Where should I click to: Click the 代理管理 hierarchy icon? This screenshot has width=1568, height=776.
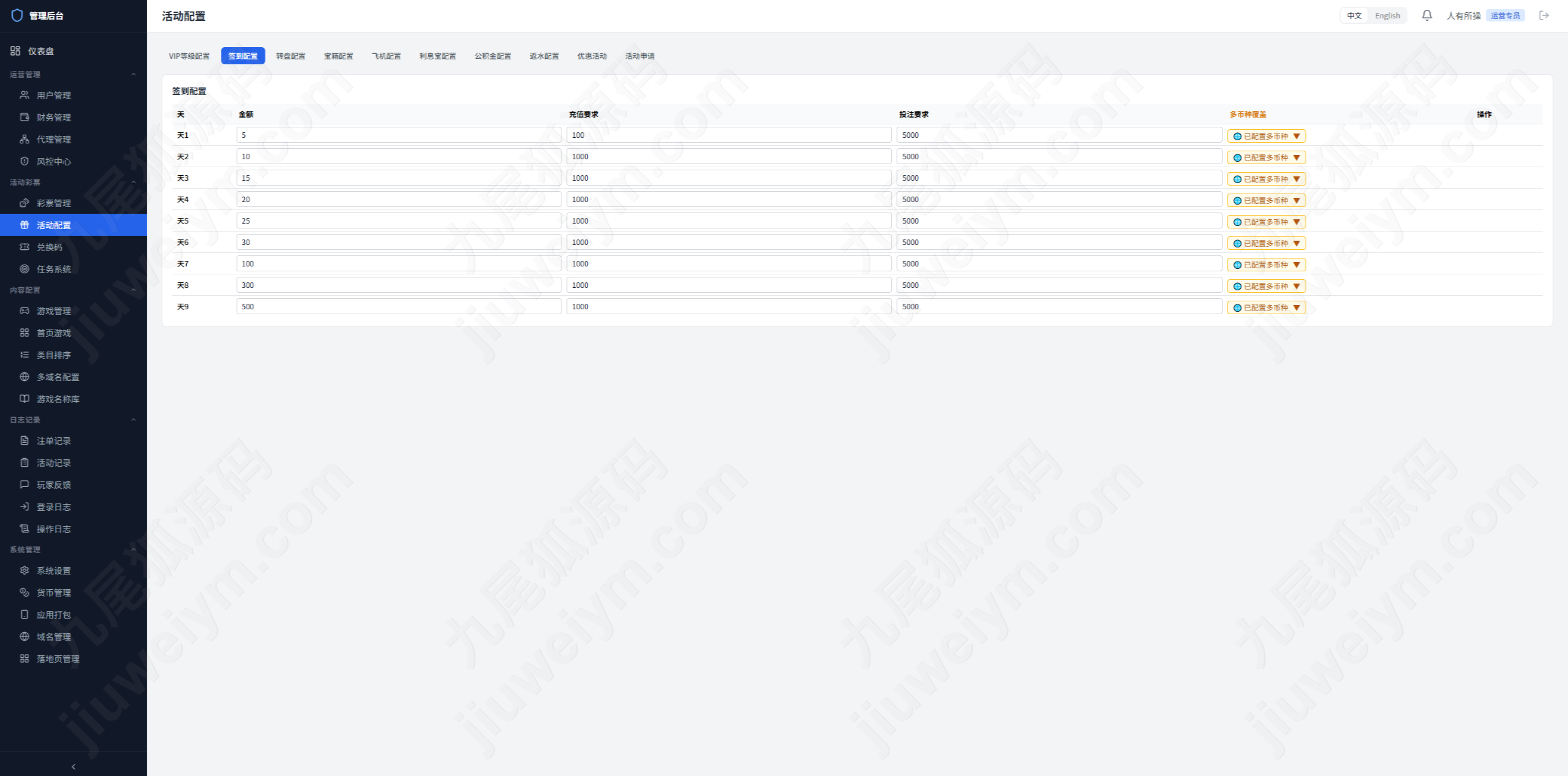(24, 139)
